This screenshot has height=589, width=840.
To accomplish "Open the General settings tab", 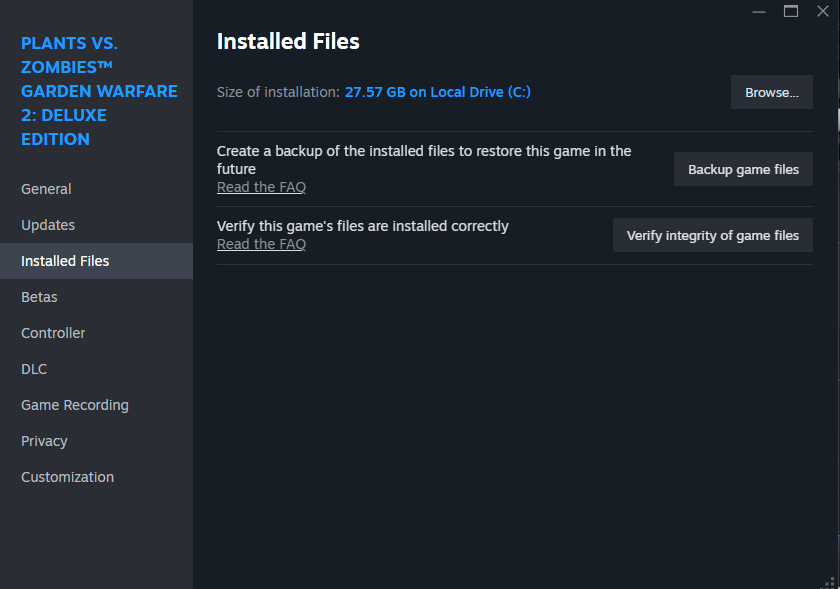I will click(46, 189).
